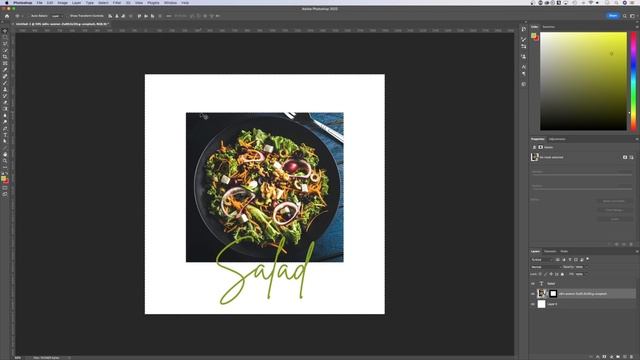Select the salad photo layer thumbnail
Image resolution: width=640 pixels, height=360 pixels.
(542, 294)
